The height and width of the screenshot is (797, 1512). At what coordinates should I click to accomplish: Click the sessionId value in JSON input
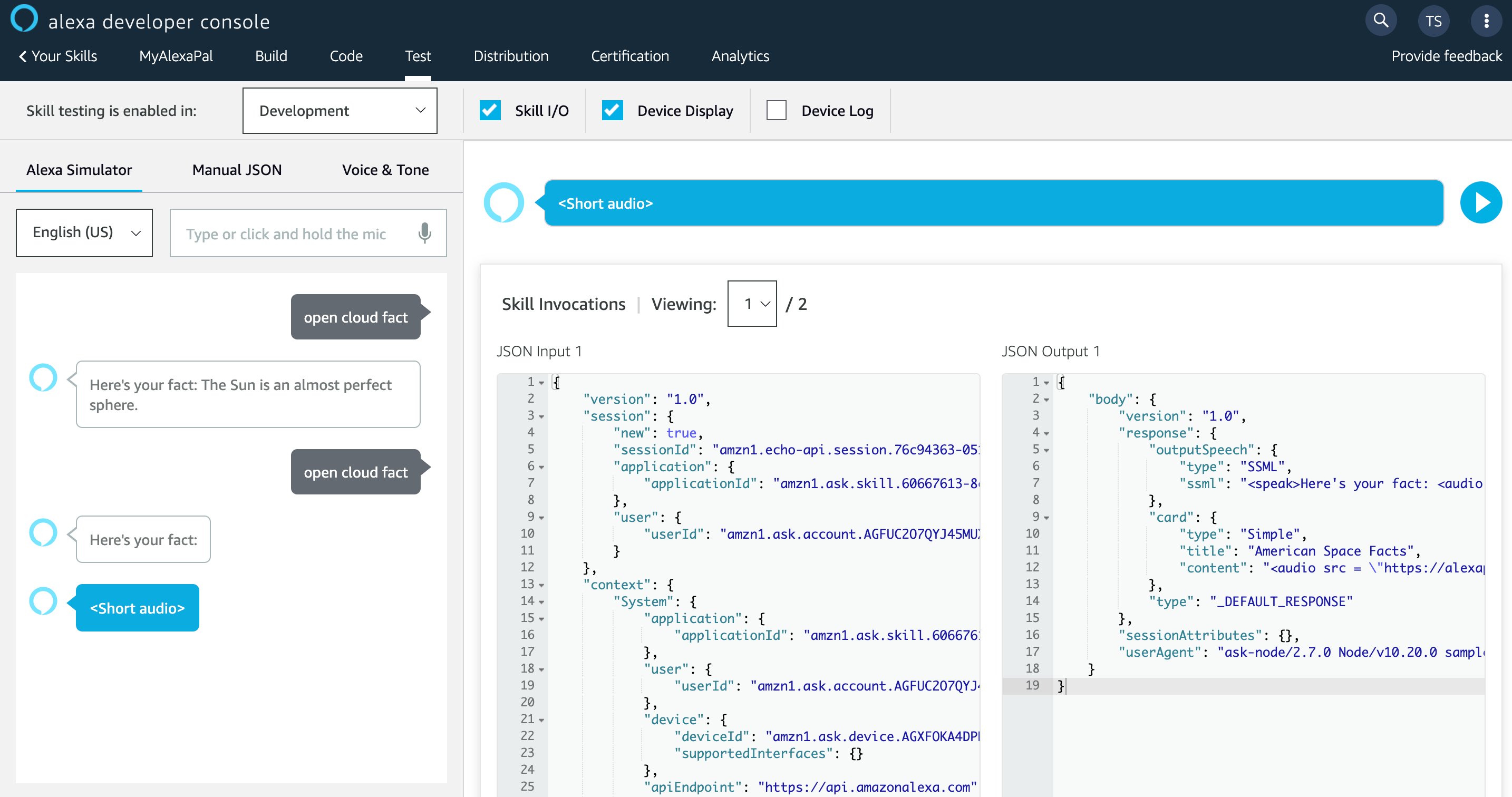(x=845, y=450)
